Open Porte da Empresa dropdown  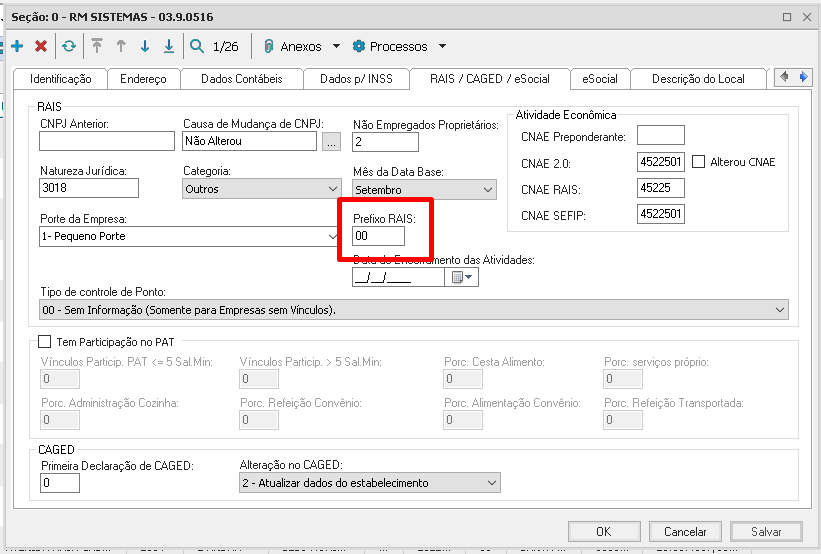pos(190,236)
